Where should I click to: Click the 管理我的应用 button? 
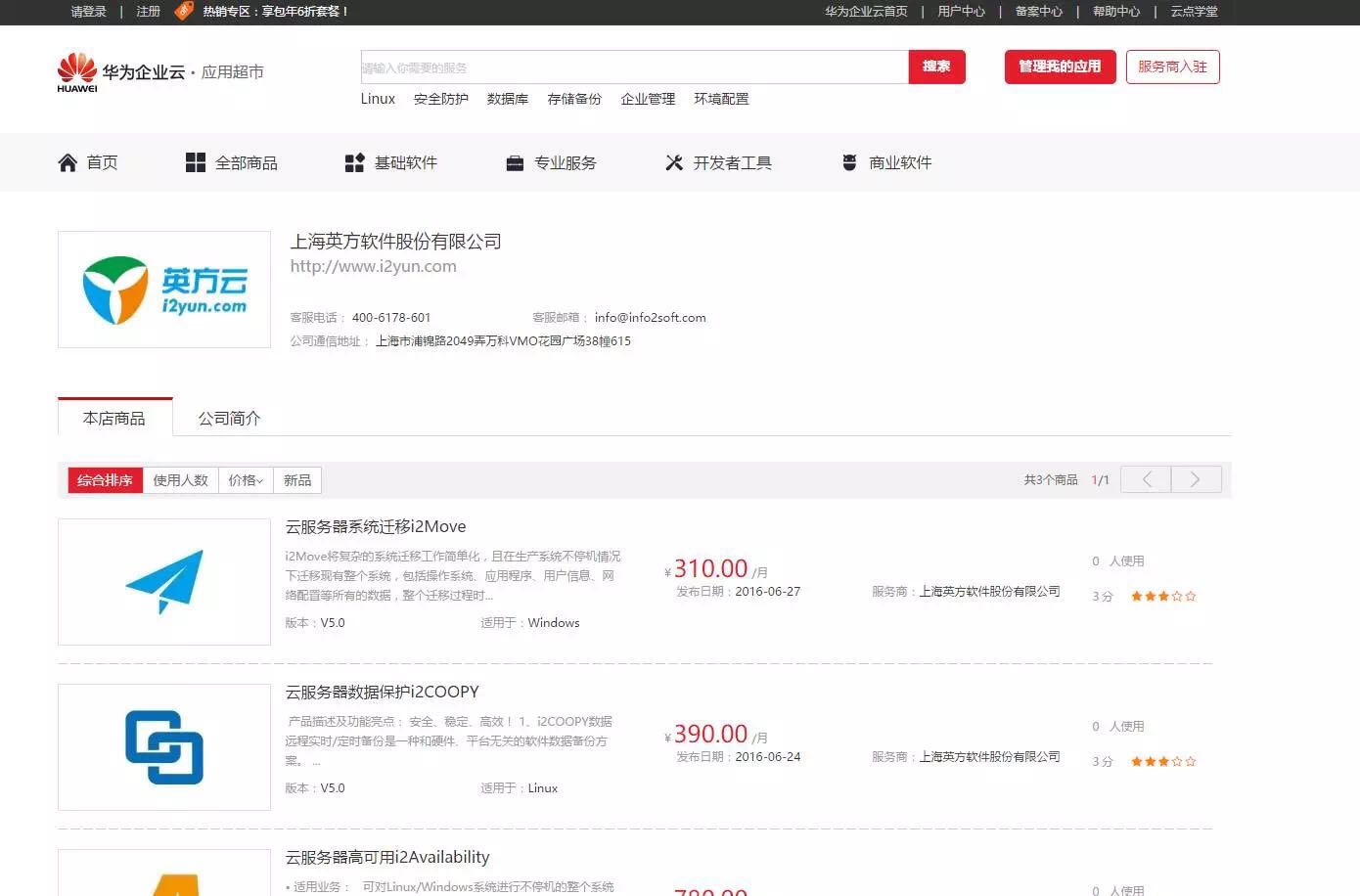click(x=1060, y=67)
